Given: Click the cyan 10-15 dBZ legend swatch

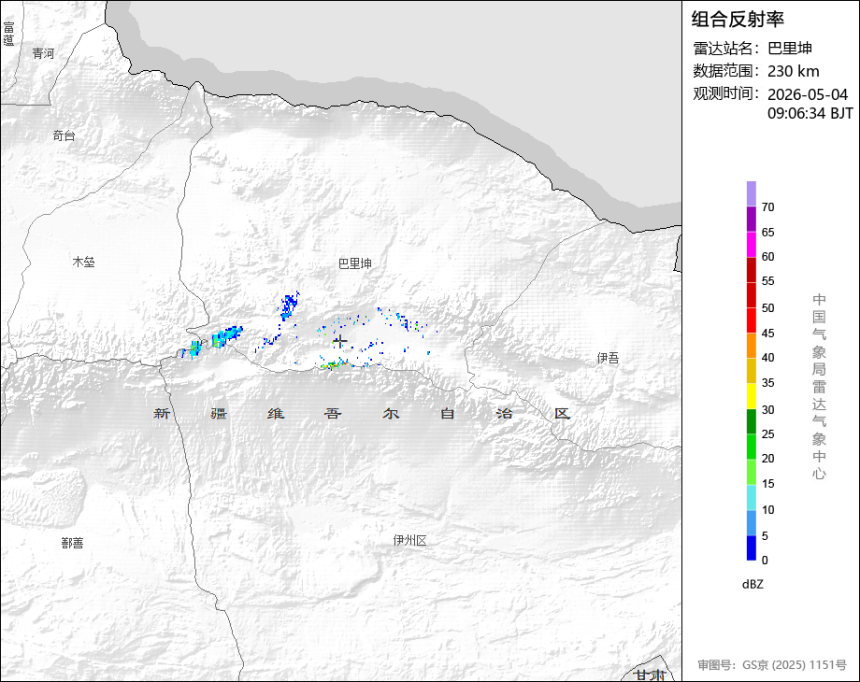Looking at the screenshot, I should (x=751, y=497).
